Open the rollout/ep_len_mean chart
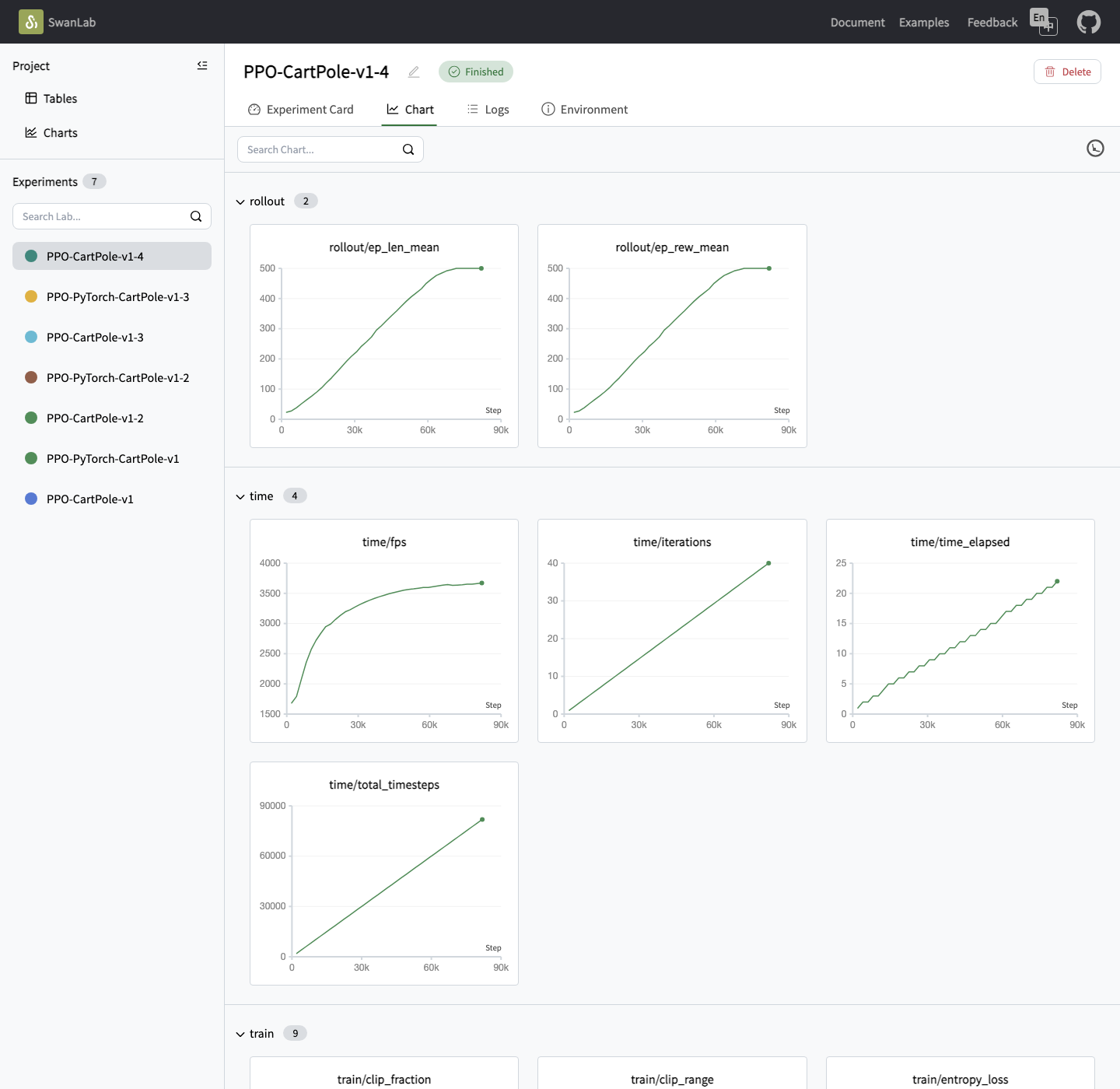 coord(384,336)
